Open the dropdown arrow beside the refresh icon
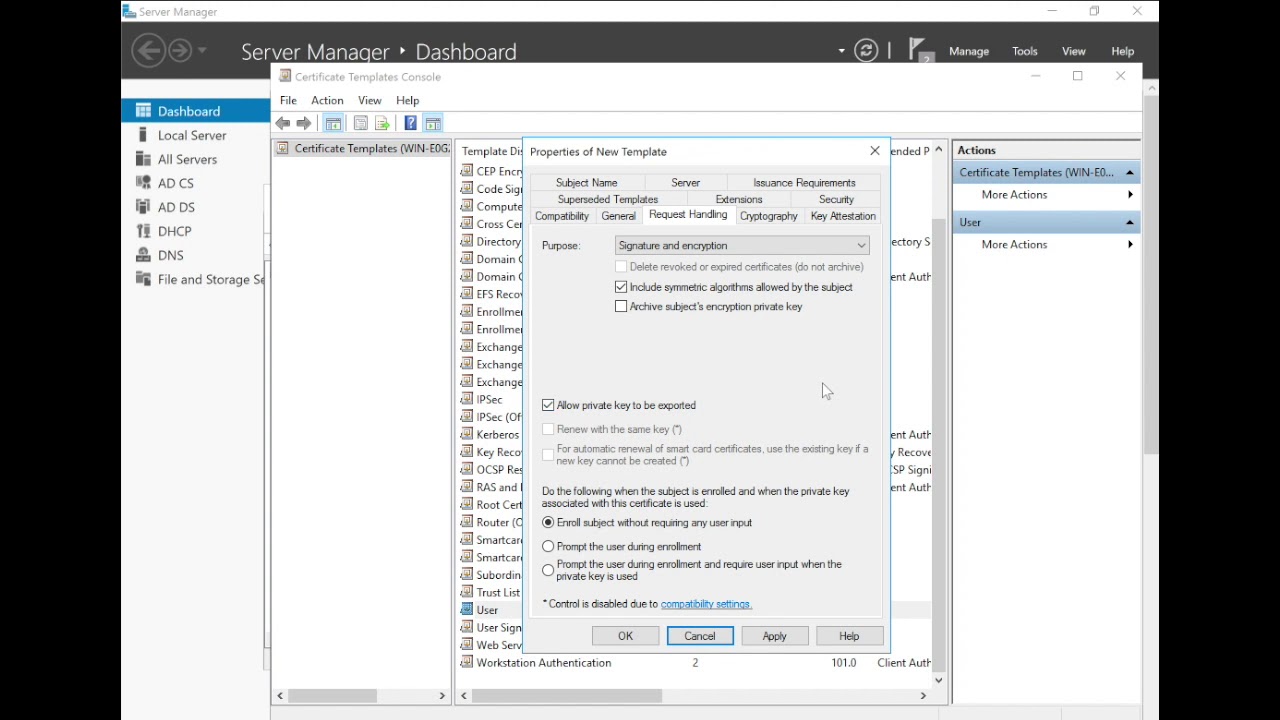 (x=841, y=51)
